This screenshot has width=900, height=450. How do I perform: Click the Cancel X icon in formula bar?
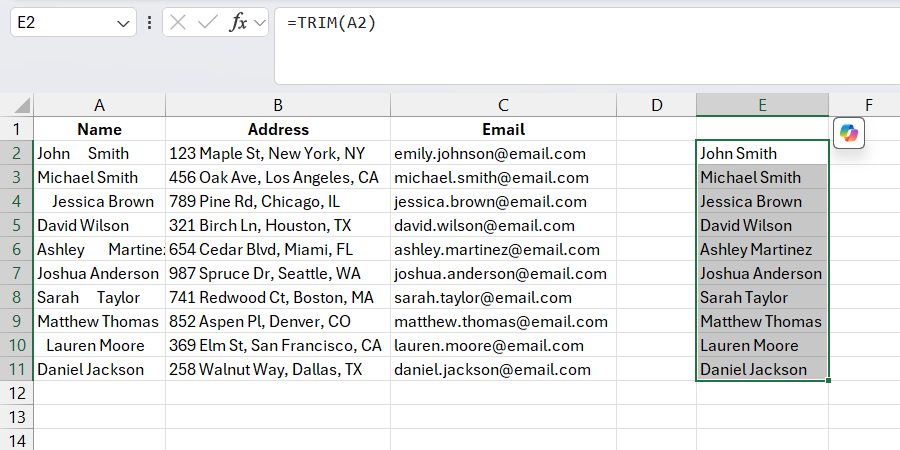point(179,23)
